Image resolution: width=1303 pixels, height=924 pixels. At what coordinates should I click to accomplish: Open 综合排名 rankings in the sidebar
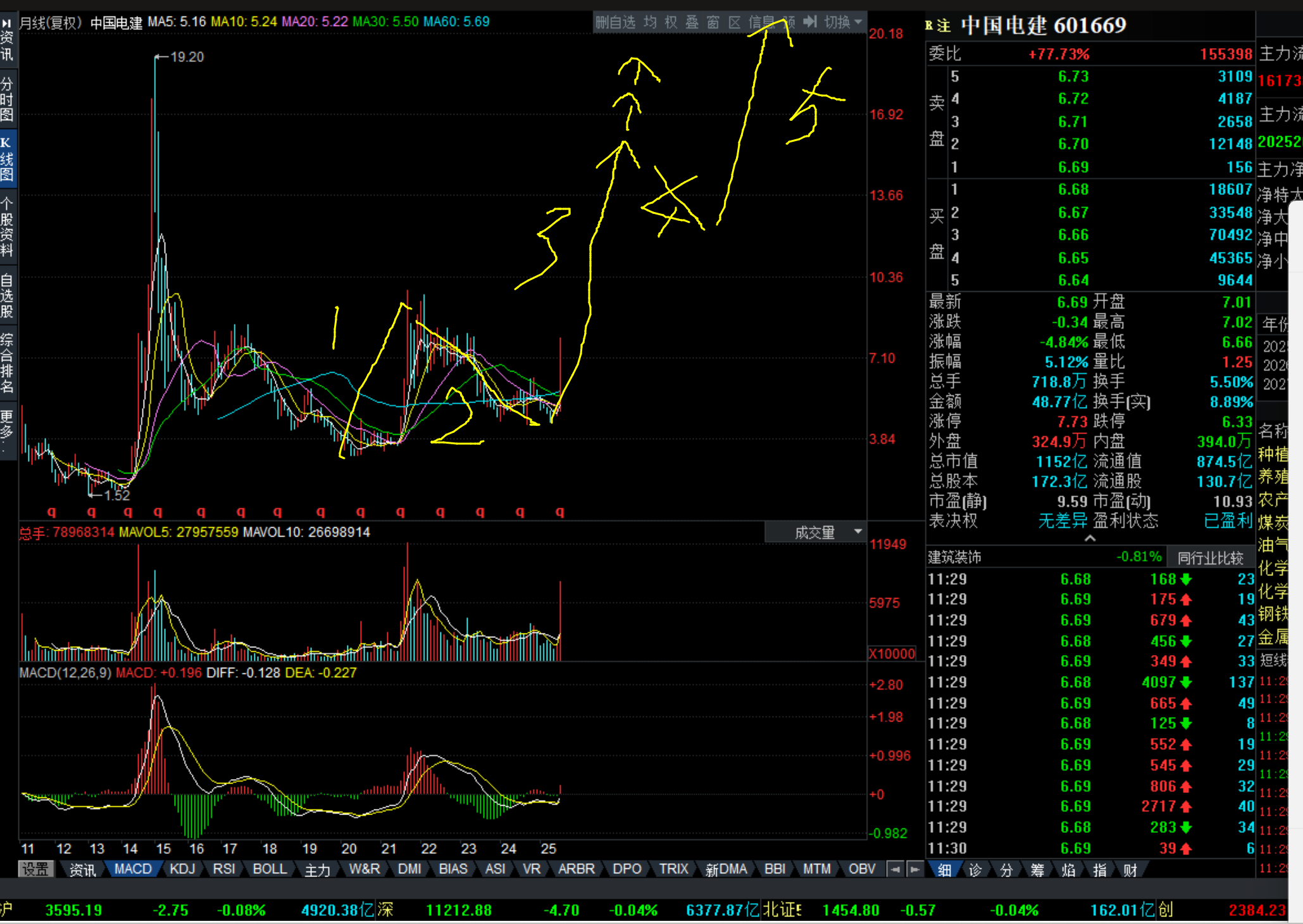(7, 362)
